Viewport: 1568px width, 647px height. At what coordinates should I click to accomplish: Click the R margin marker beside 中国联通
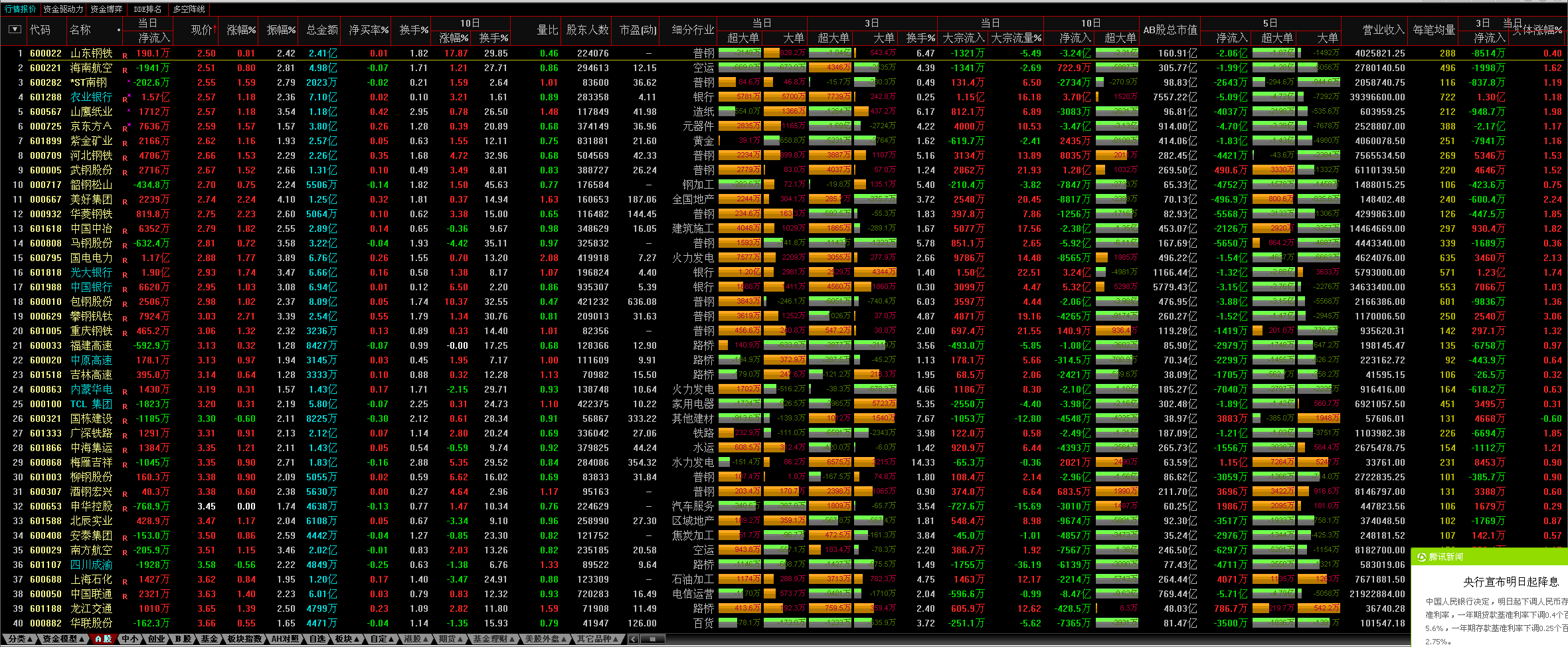tap(125, 596)
